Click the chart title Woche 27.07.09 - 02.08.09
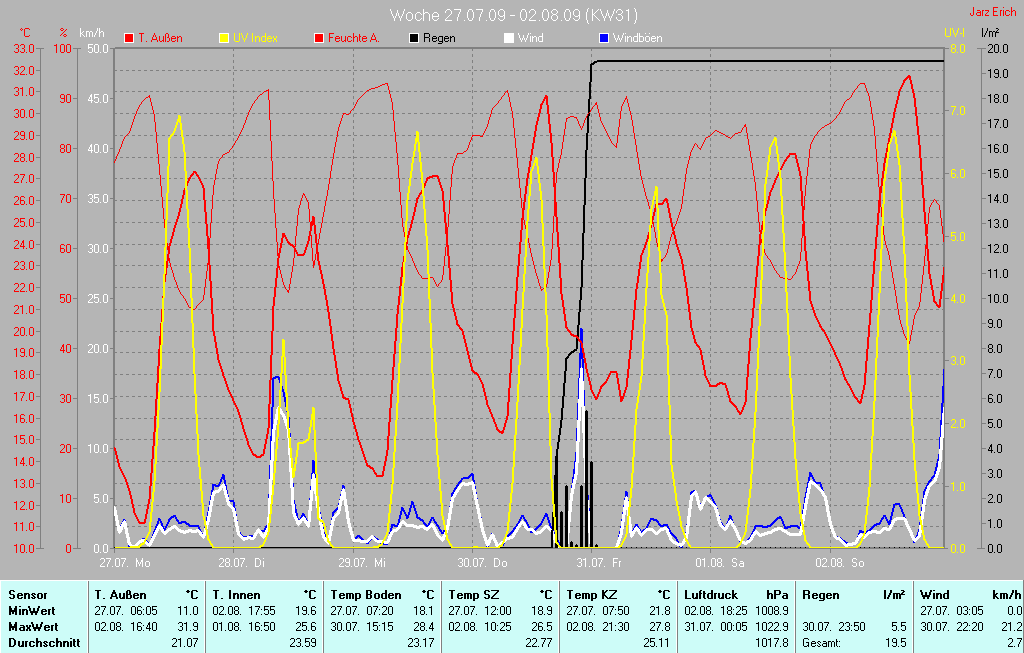This screenshot has width=1024, height=653. point(513,15)
